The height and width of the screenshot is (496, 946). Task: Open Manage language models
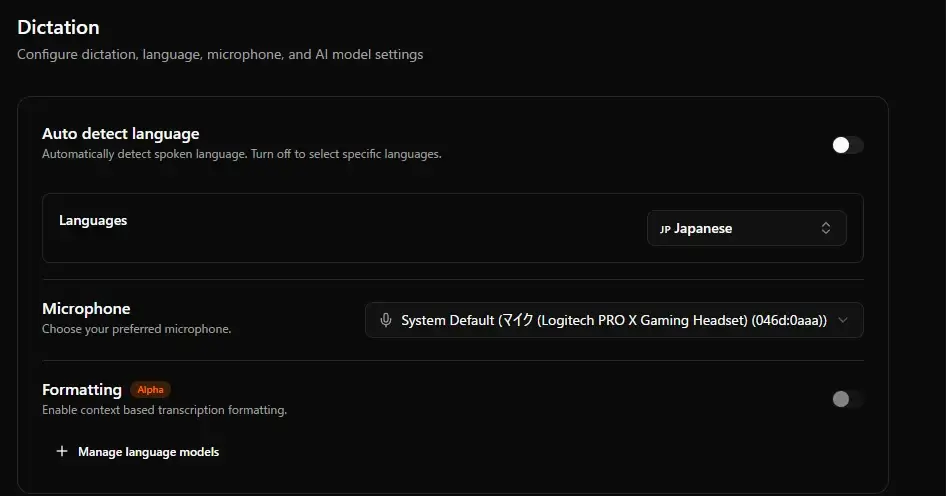tap(138, 451)
